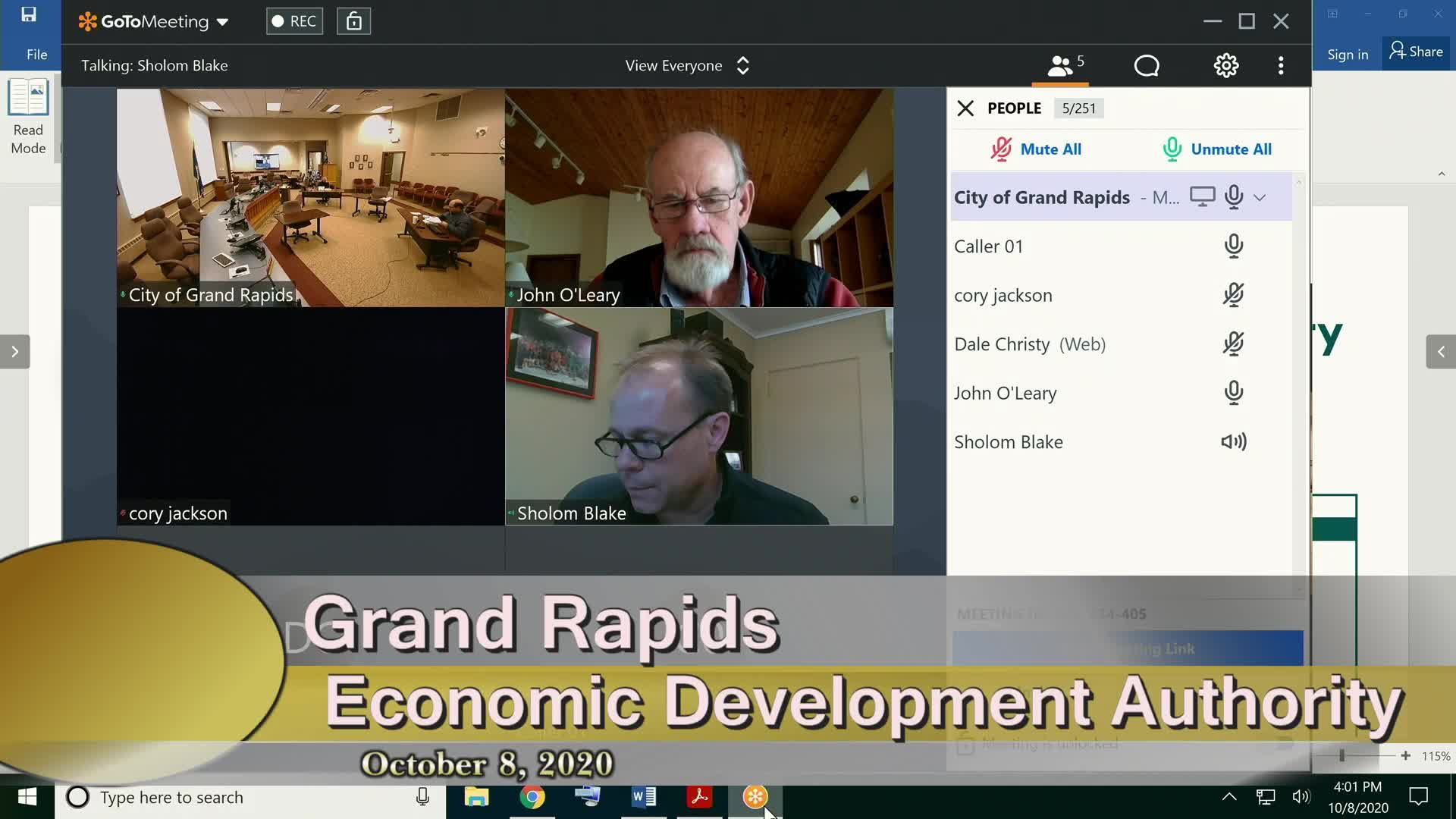Click Word zoom in plus button
Screen dimensions: 1456x819
(1405, 755)
